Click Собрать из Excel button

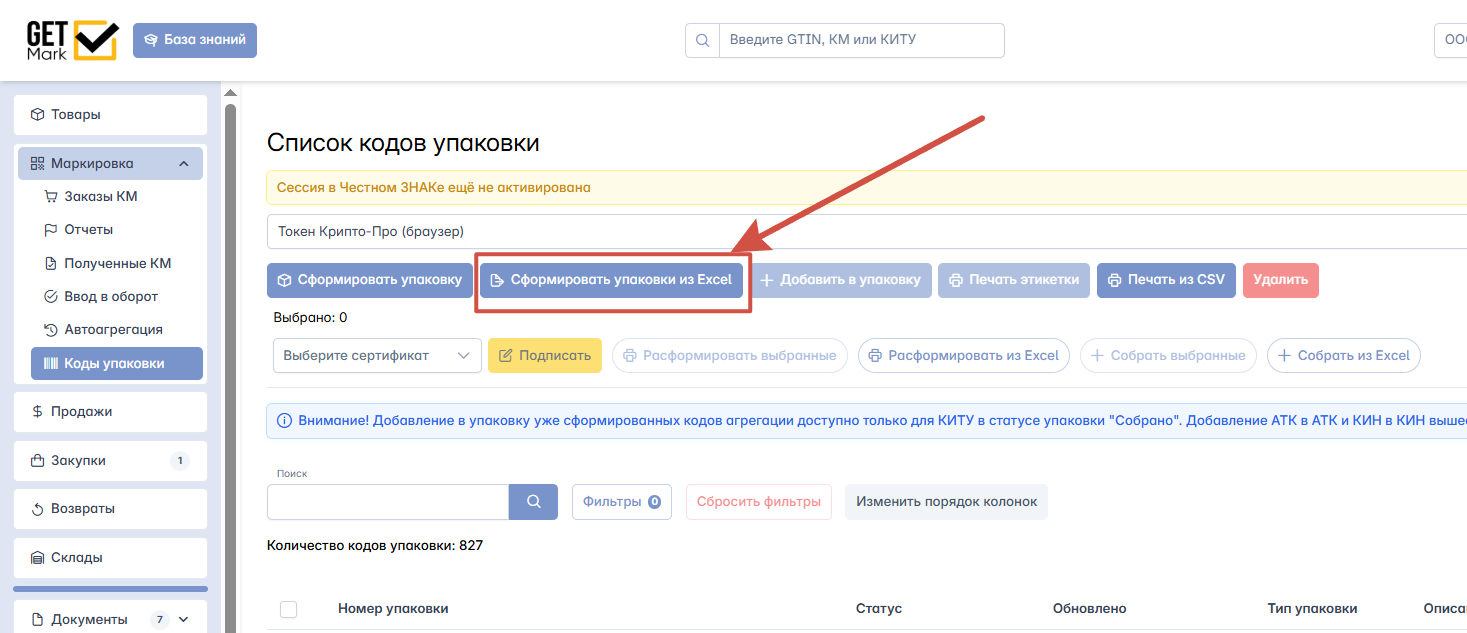[x=1344, y=355]
